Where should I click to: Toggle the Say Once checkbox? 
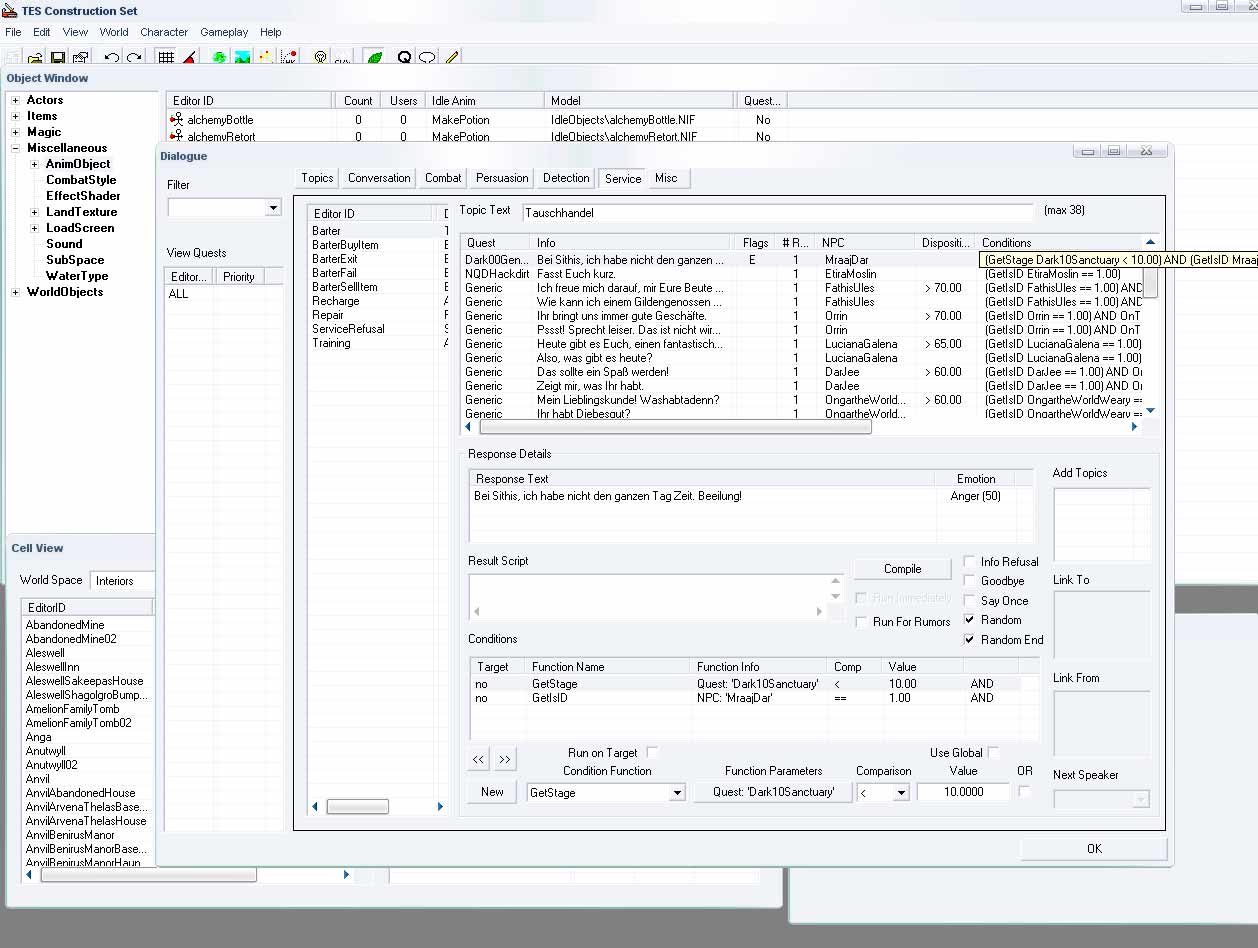click(x=970, y=601)
